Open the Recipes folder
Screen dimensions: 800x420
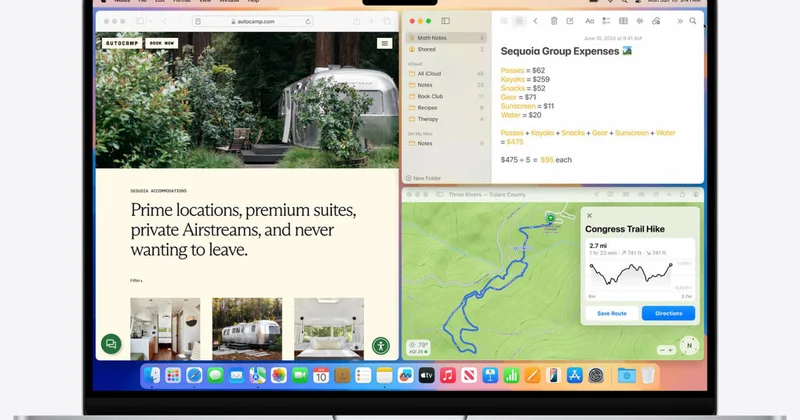coord(446,108)
